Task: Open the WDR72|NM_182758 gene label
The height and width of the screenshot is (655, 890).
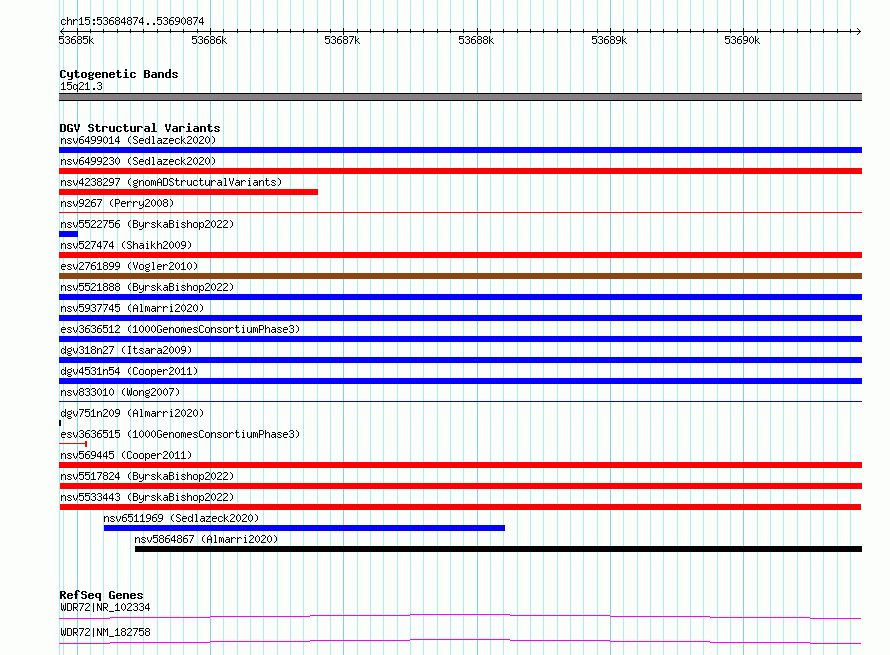Action: tap(105, 632)
